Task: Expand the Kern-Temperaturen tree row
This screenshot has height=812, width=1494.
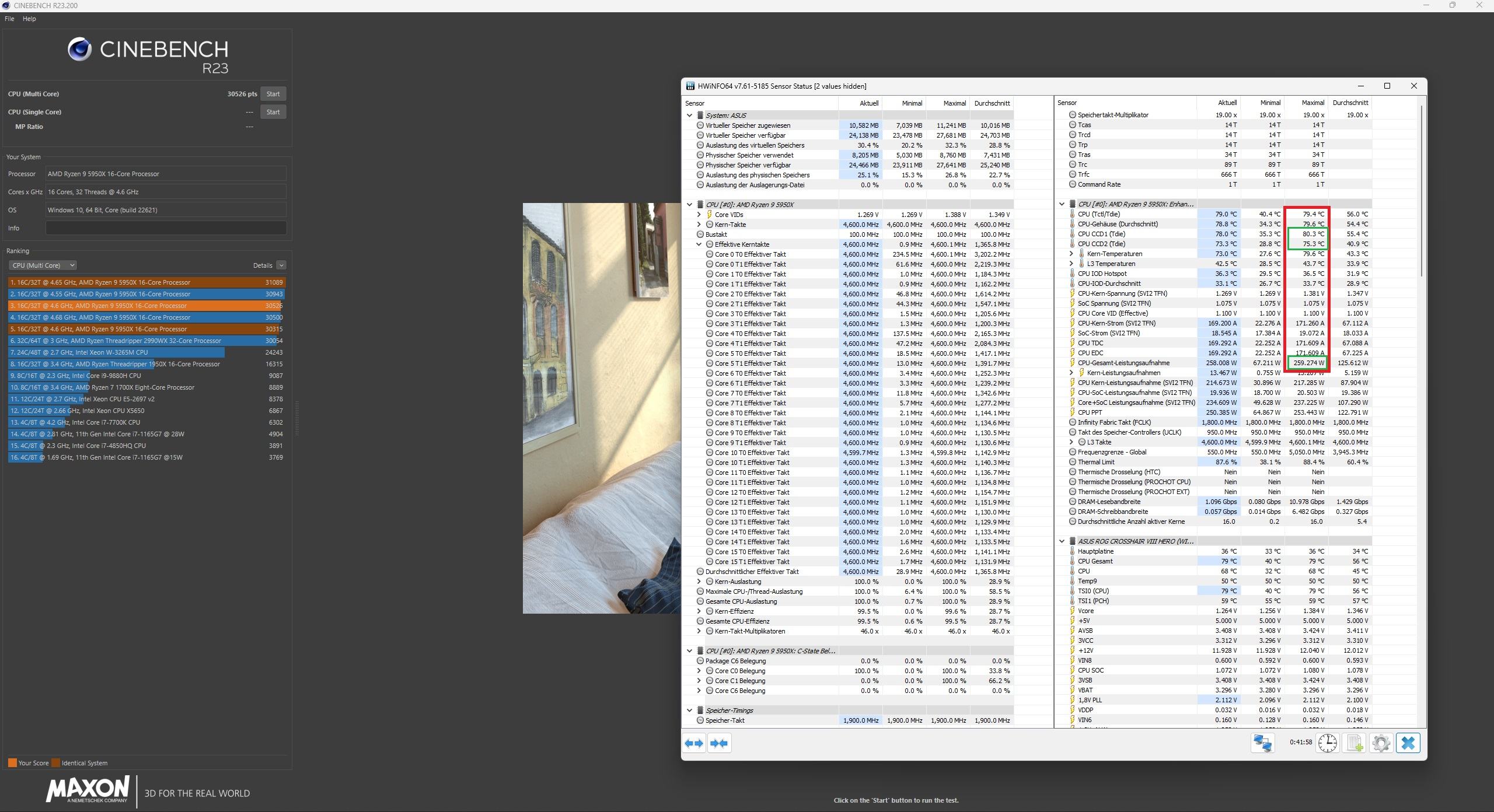Action: click(x=1071, y=254)
